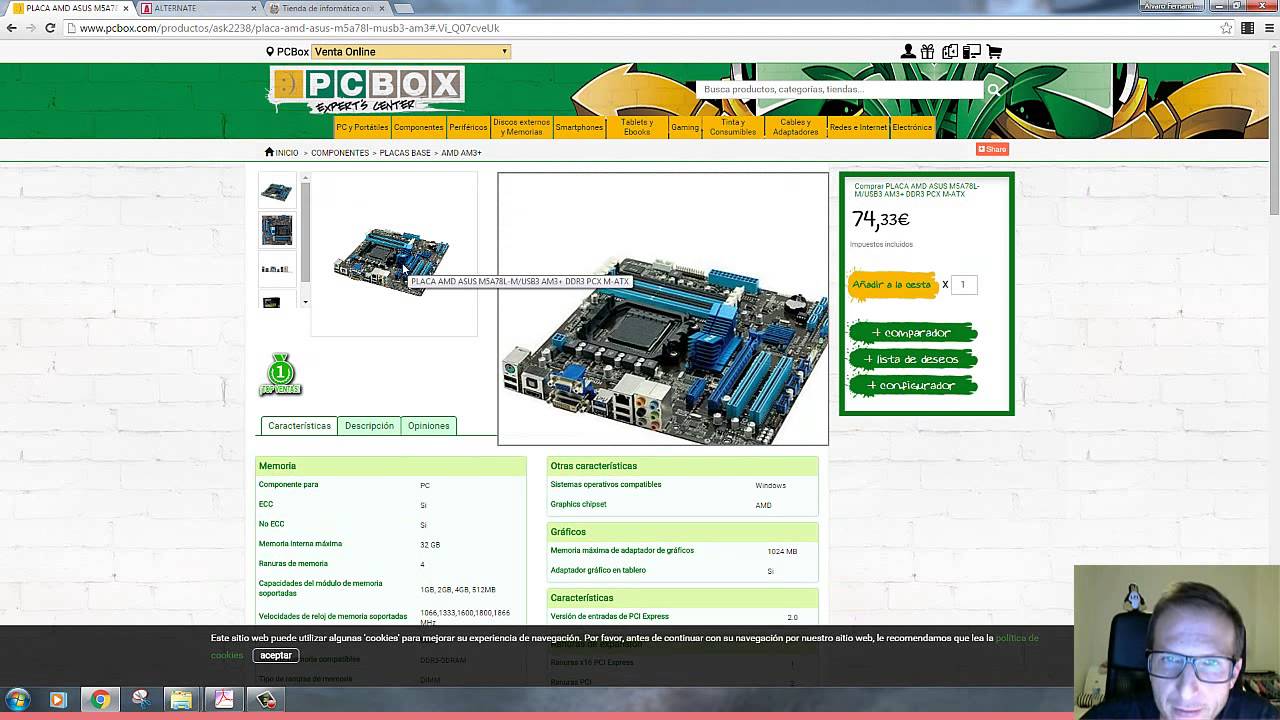Open the Windows Start button

[18, 700]
